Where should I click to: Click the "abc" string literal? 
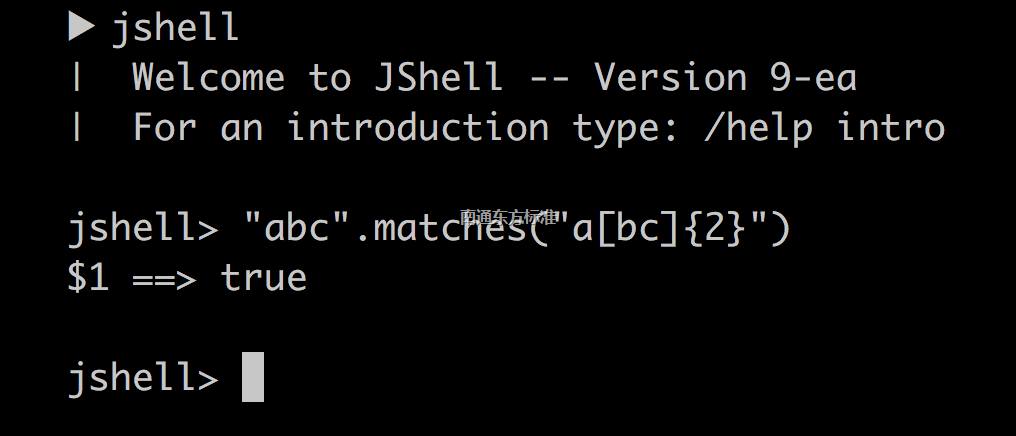[x=296, y=227]
